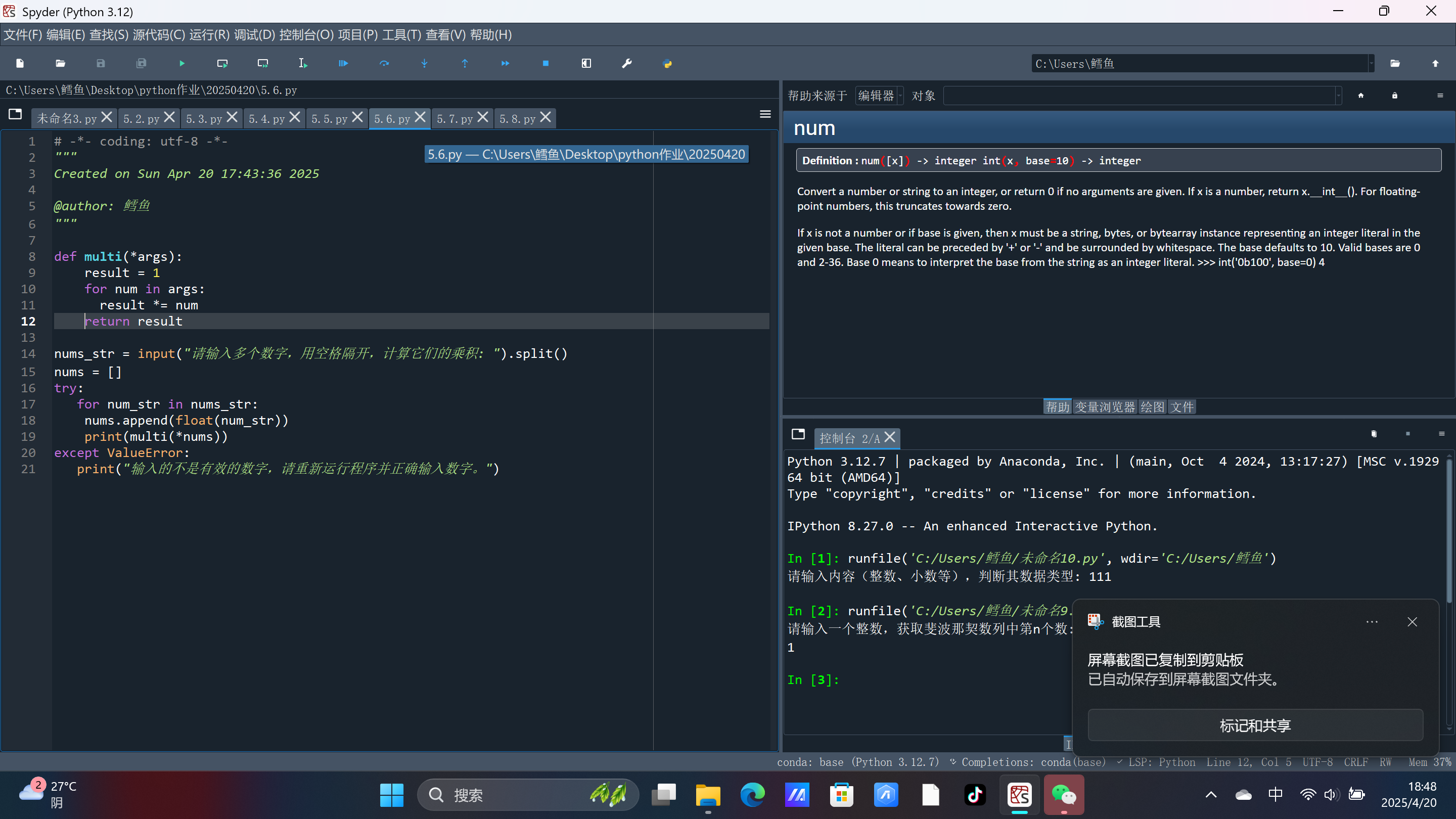
Task: Click the Debug file icon
Action: [x=343, y=63]
